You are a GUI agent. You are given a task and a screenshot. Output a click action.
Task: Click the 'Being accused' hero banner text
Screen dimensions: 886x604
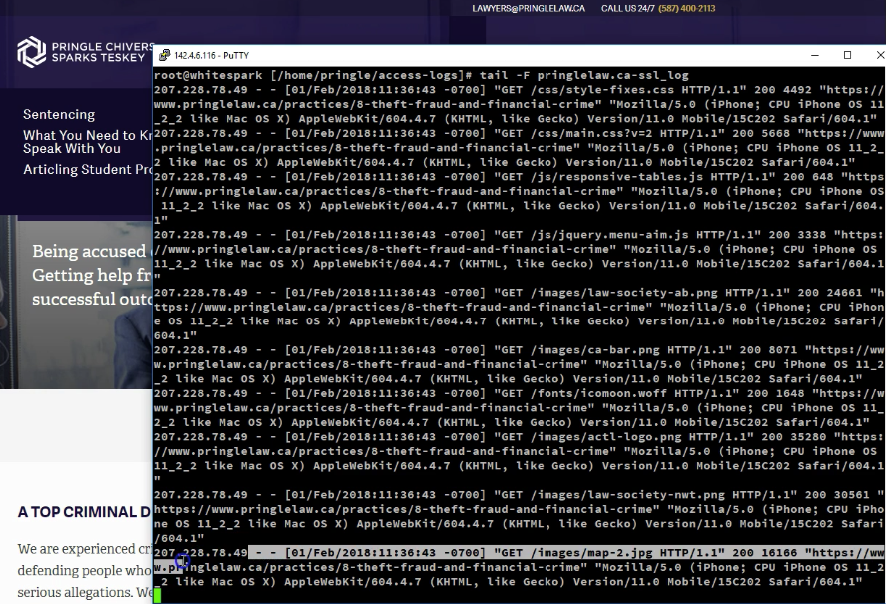[x=91, y=252]
